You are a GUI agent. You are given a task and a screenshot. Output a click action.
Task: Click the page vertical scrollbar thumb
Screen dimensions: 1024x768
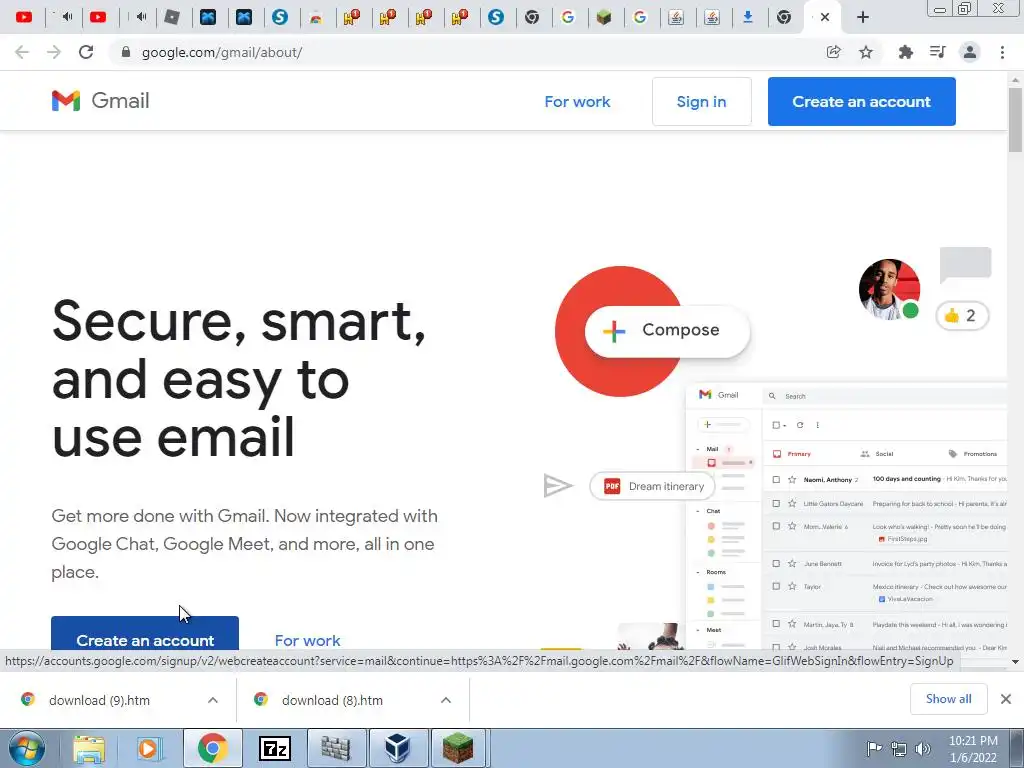point(1015,120)
